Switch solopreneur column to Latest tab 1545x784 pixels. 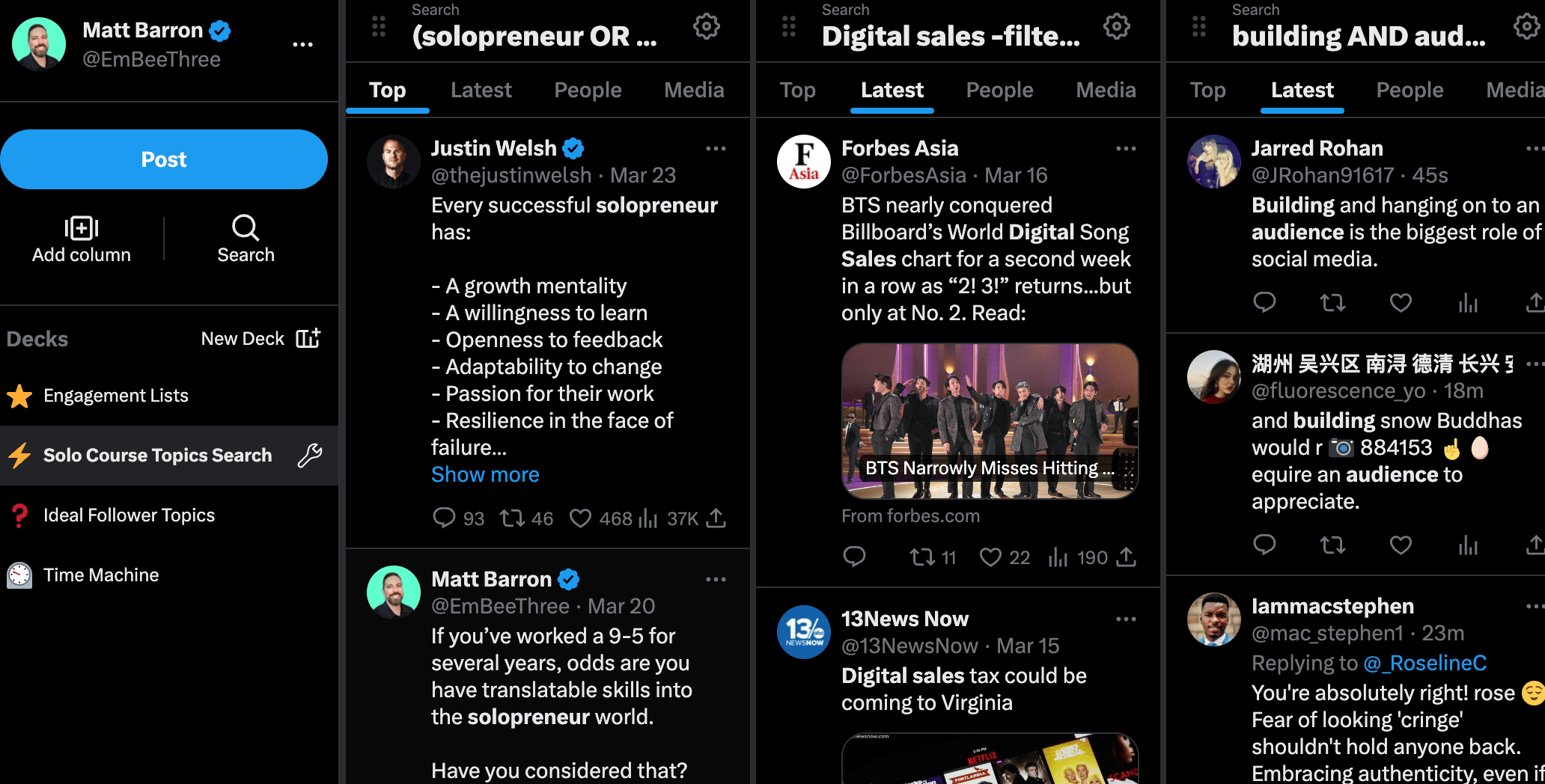click(x=481, y=91)
